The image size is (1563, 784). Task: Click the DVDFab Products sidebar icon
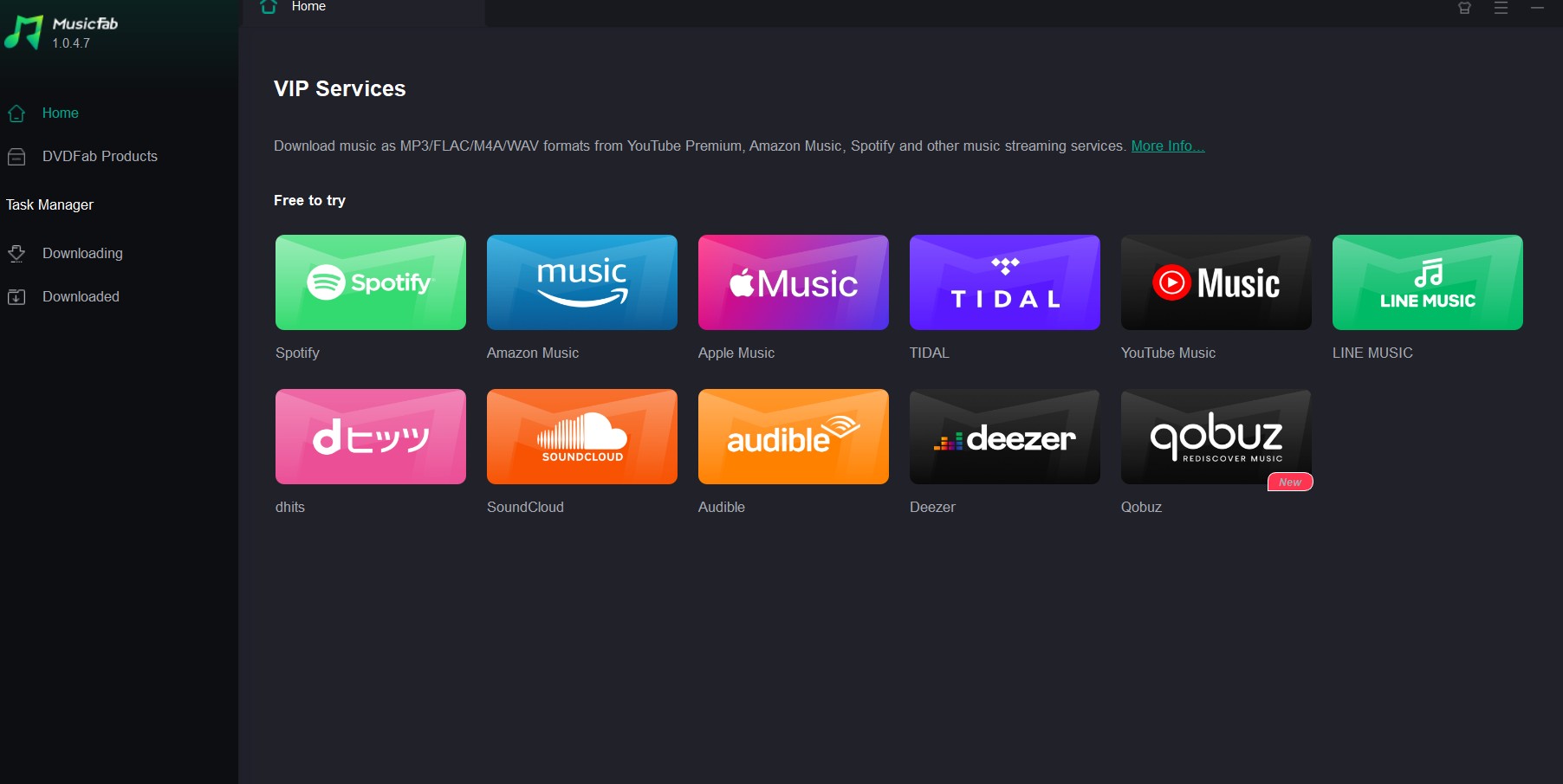(16, 157)
